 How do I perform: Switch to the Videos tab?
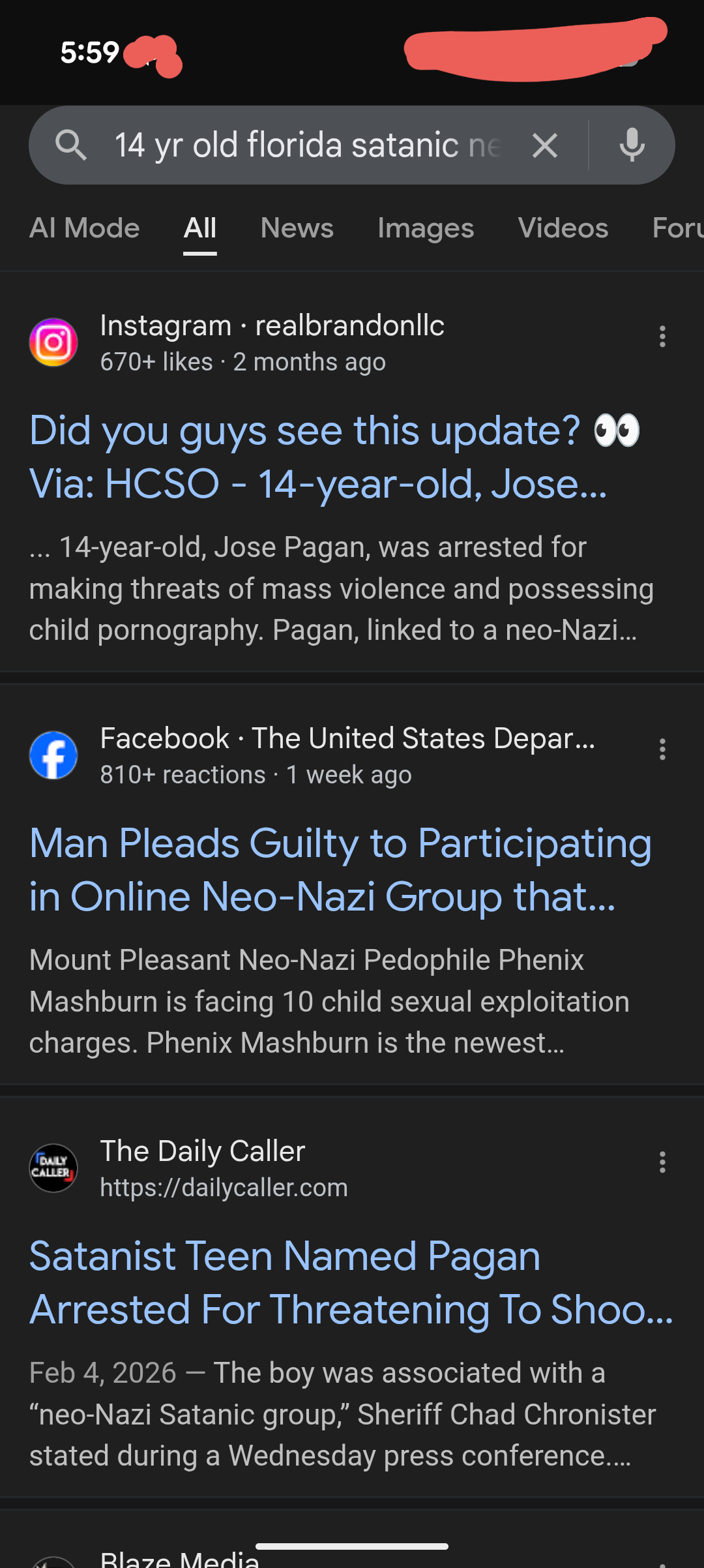[x=563, y=228]
